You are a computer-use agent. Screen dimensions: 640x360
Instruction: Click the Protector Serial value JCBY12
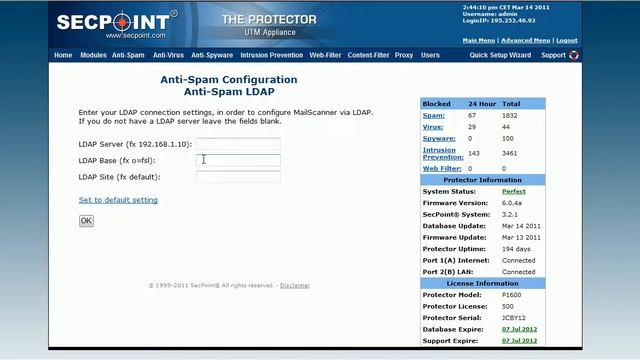click(x=513, y=318)
